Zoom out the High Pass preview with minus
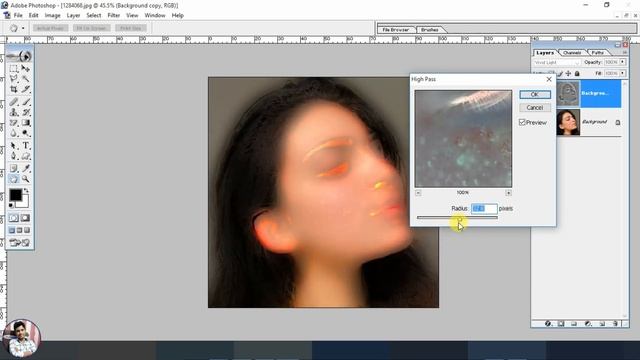The image size is (640, 360). click(x=418, y=193)
